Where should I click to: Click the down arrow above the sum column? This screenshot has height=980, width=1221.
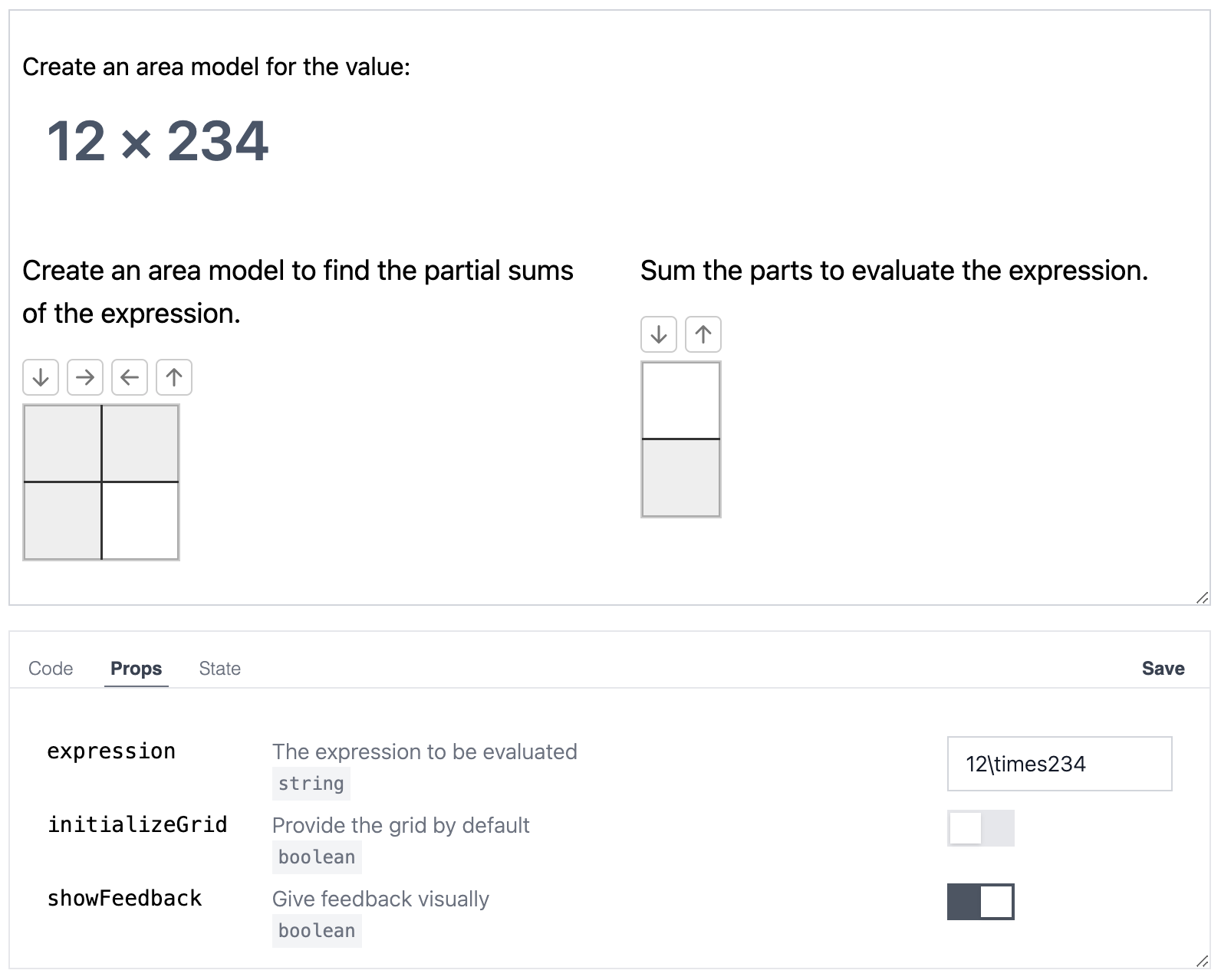[659, 334]
